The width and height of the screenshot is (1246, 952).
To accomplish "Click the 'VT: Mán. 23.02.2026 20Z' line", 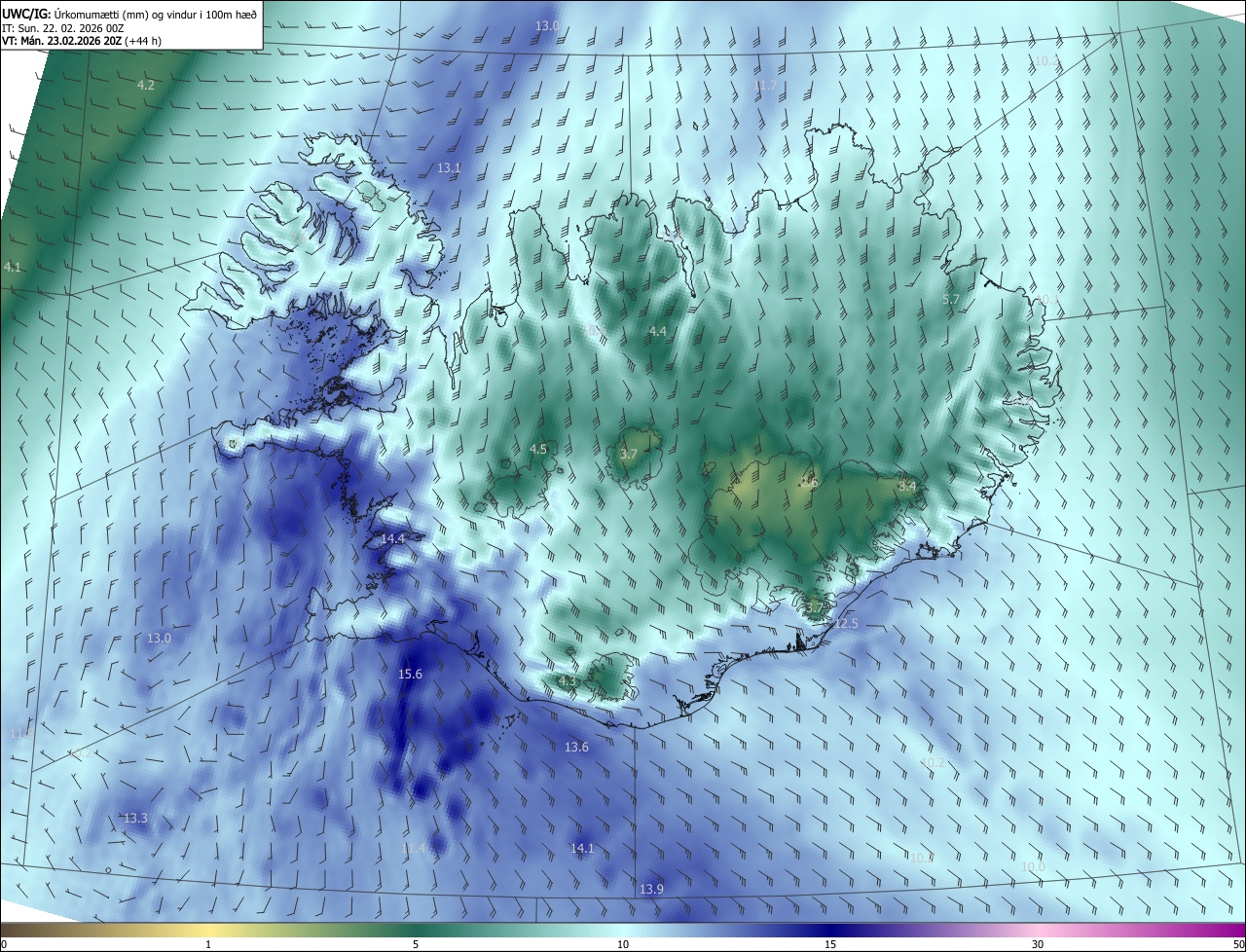I will 62,41.
